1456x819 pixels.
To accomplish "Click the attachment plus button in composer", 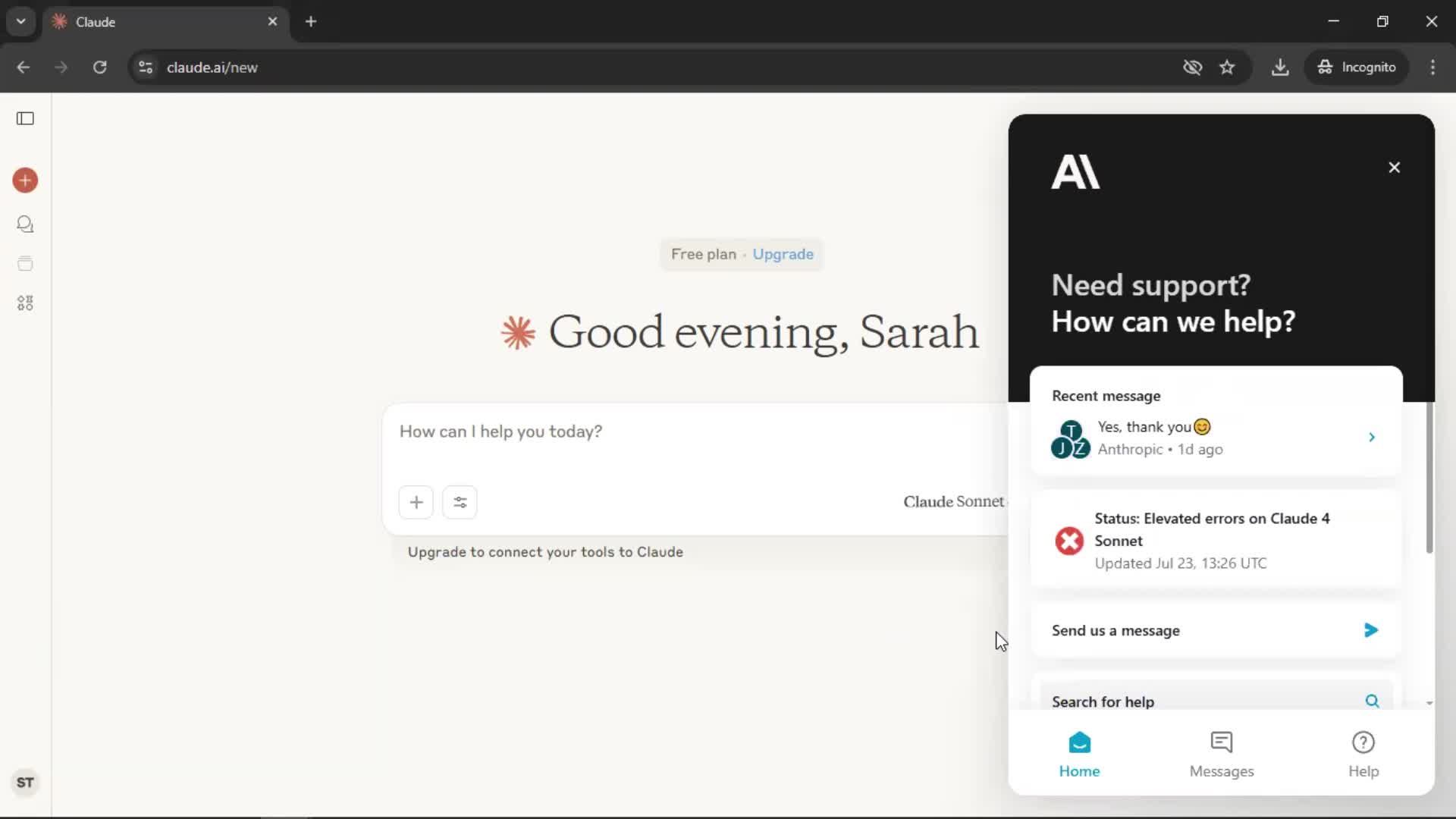I will tap(416, 502).
